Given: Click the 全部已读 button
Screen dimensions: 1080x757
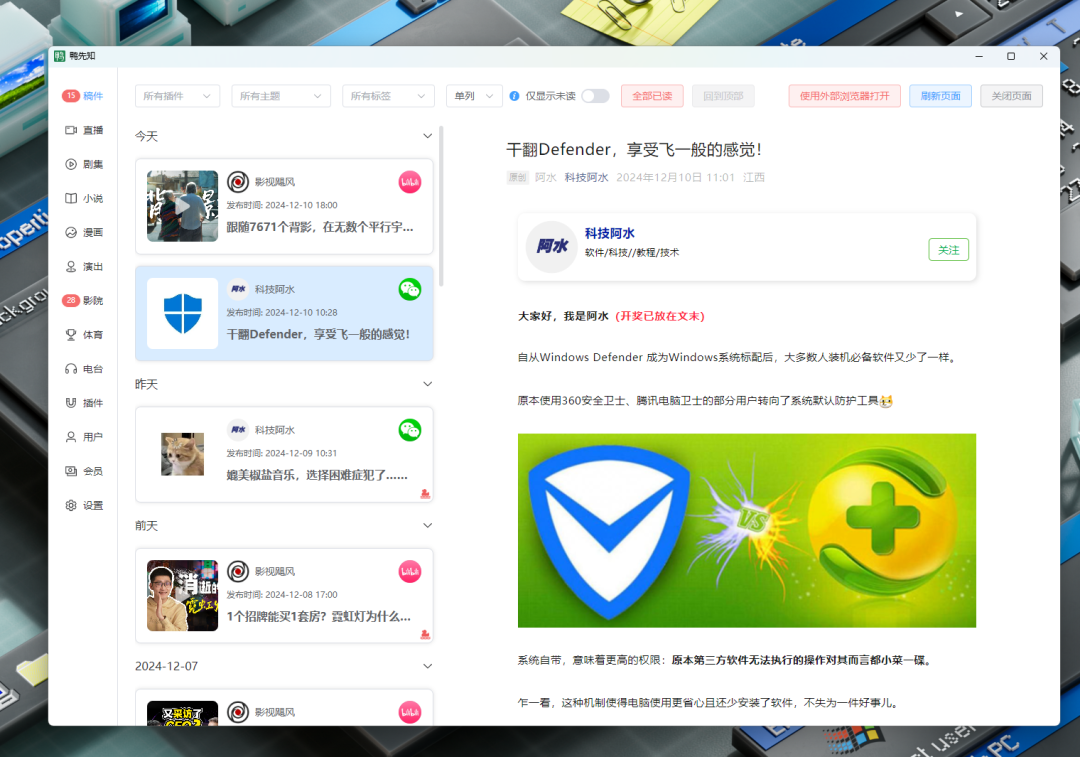Looking at the screenshot, I should click(x=652, y=96).
